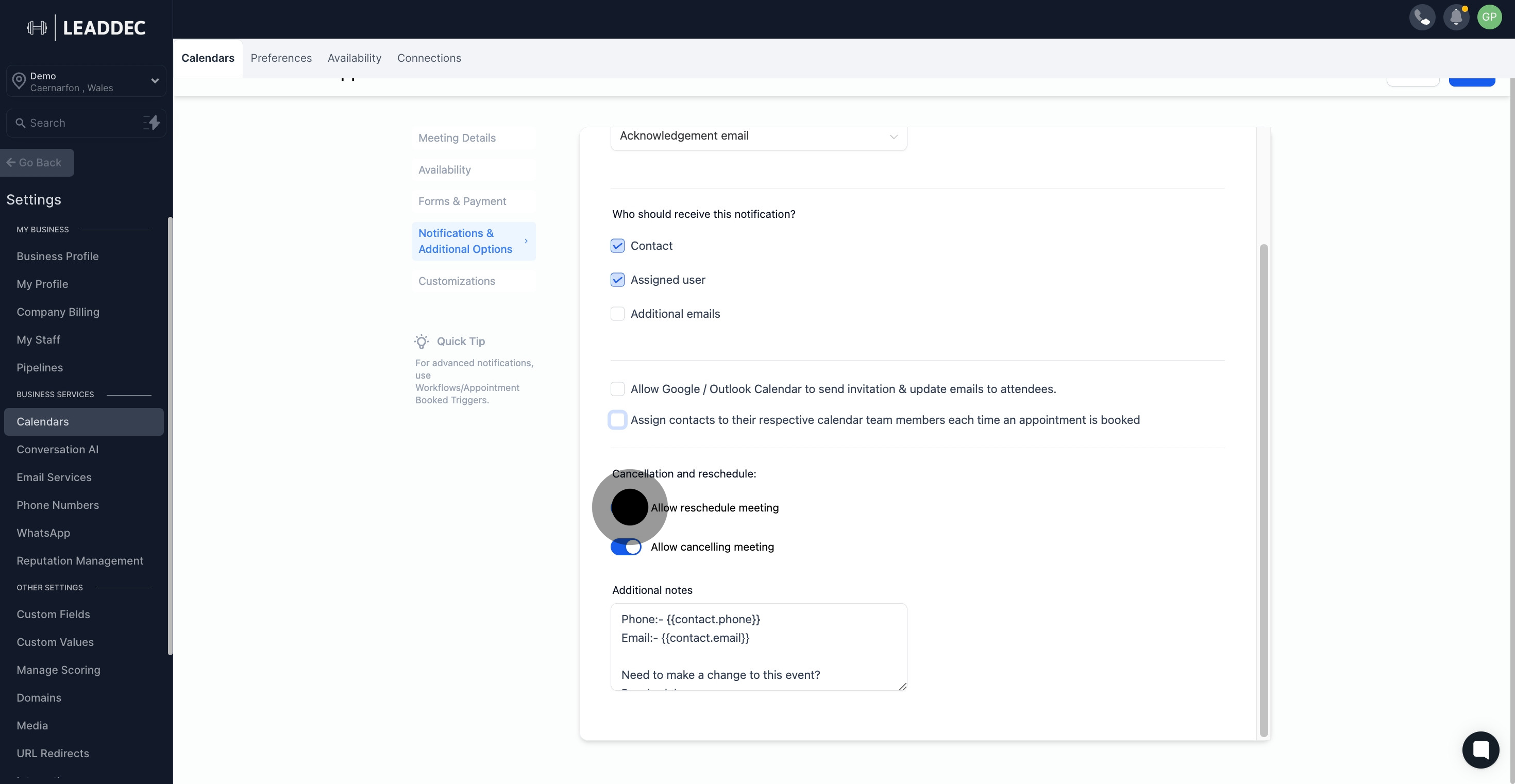This screenshot has width=1515, height=784.
Task: Open the Availability top tab
Action: [x=354, y=58]
